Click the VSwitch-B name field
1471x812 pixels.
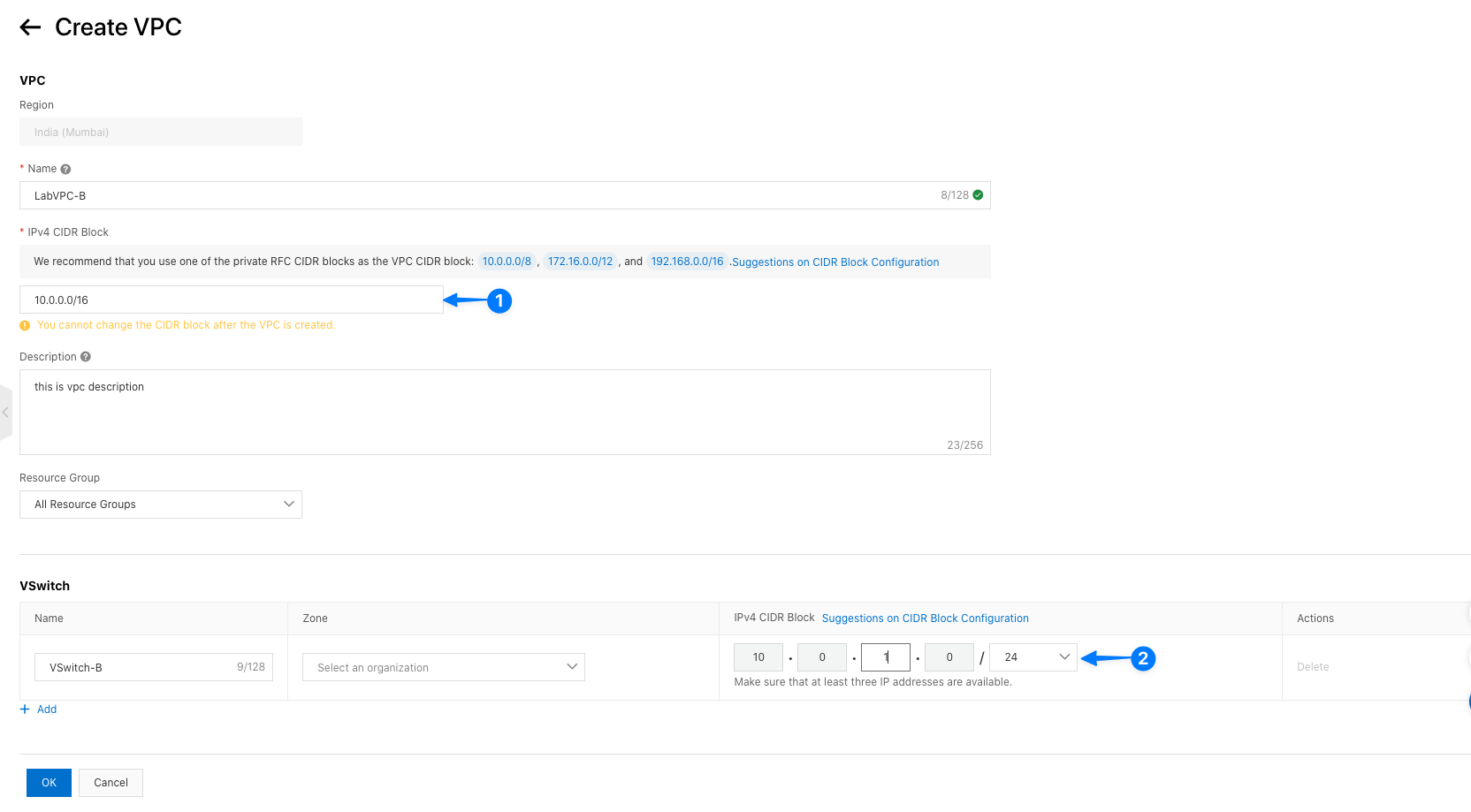click(141, 667)
